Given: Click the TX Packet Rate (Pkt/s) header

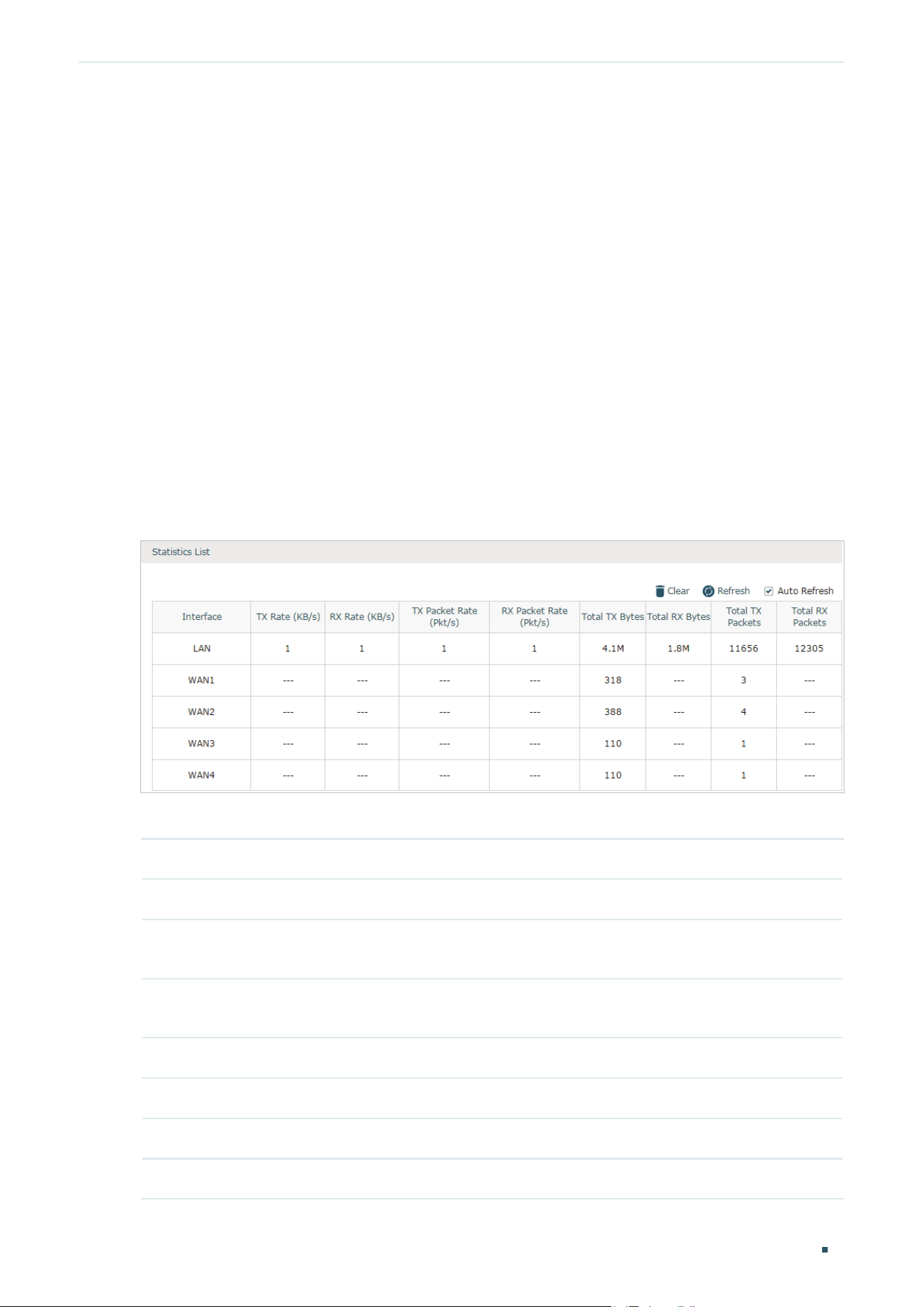Looking at the screenshot, I should tap(444, 617).
